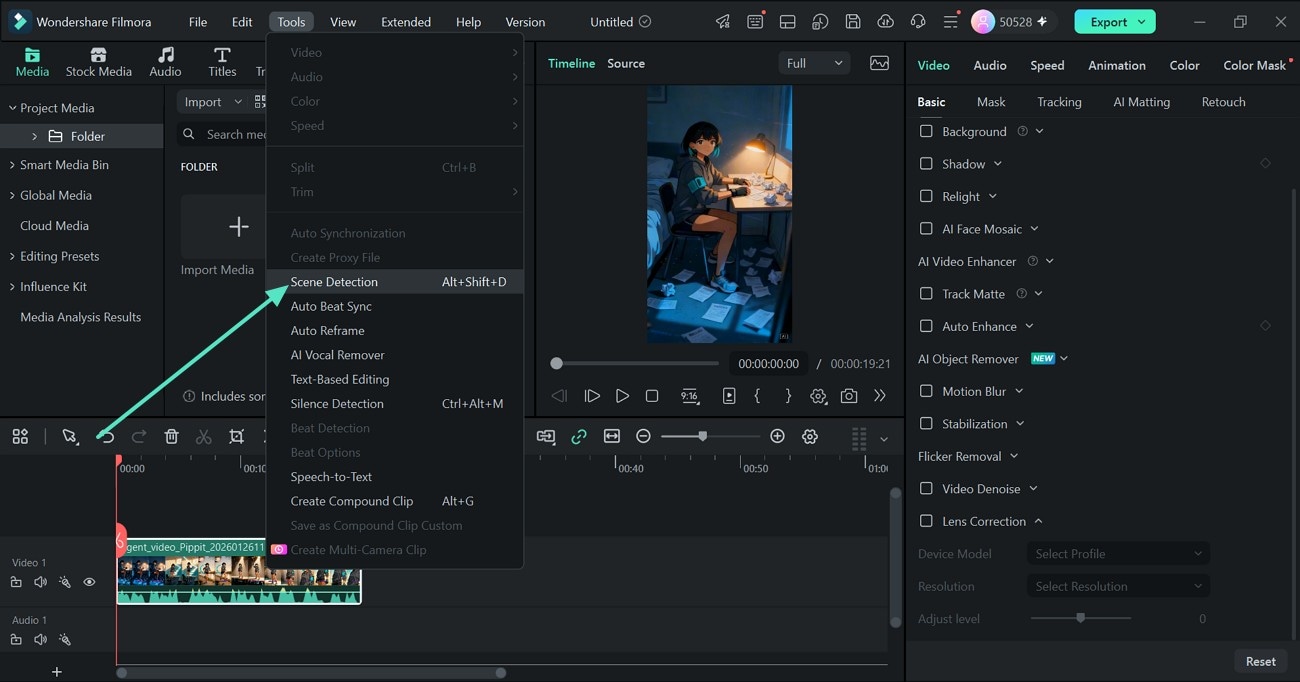Enable the Stabilization checkbox
Viewport: 1300px width, 682px height.
(926, 424)
